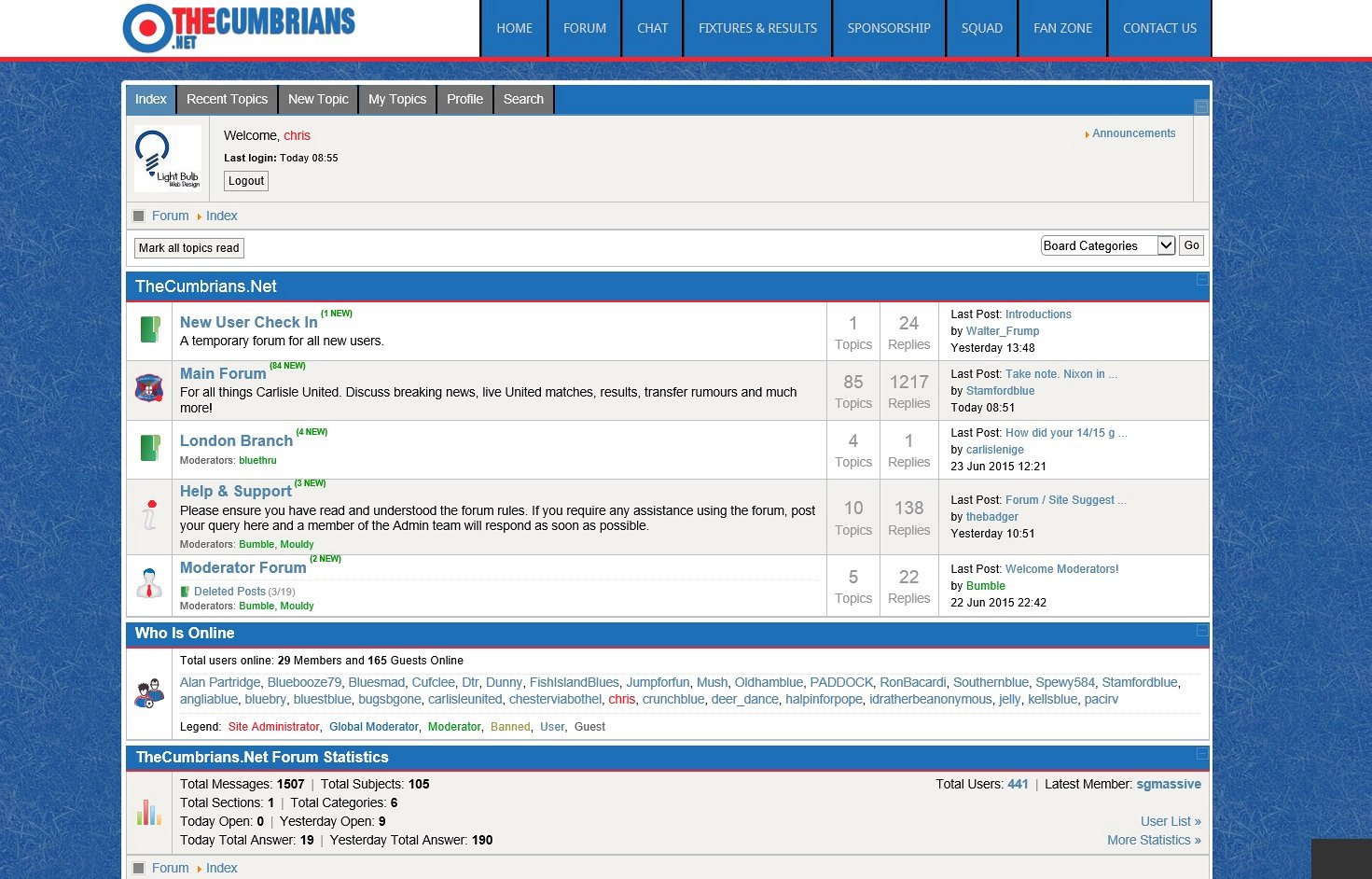The width and height of the screenshot is (1372, 879).
Task: Collapse the Forum Statistics section
Action: (x=1201, y=754)
